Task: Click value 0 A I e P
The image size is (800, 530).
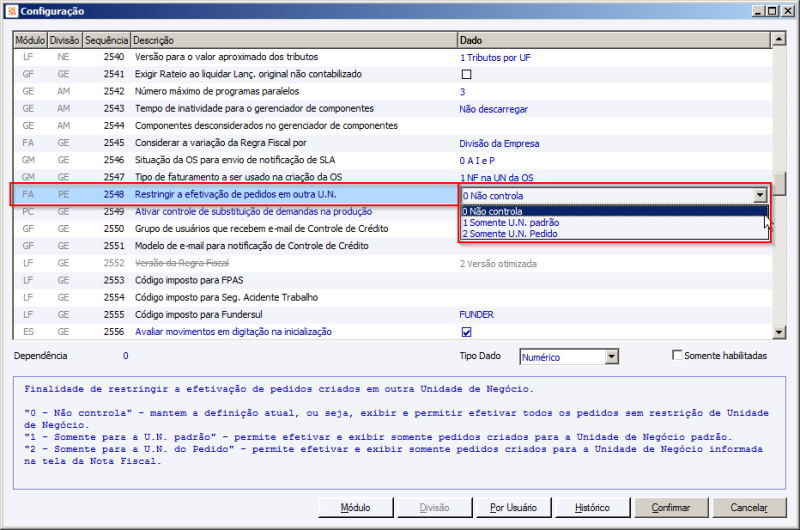Action: click(x=477, y=161)
